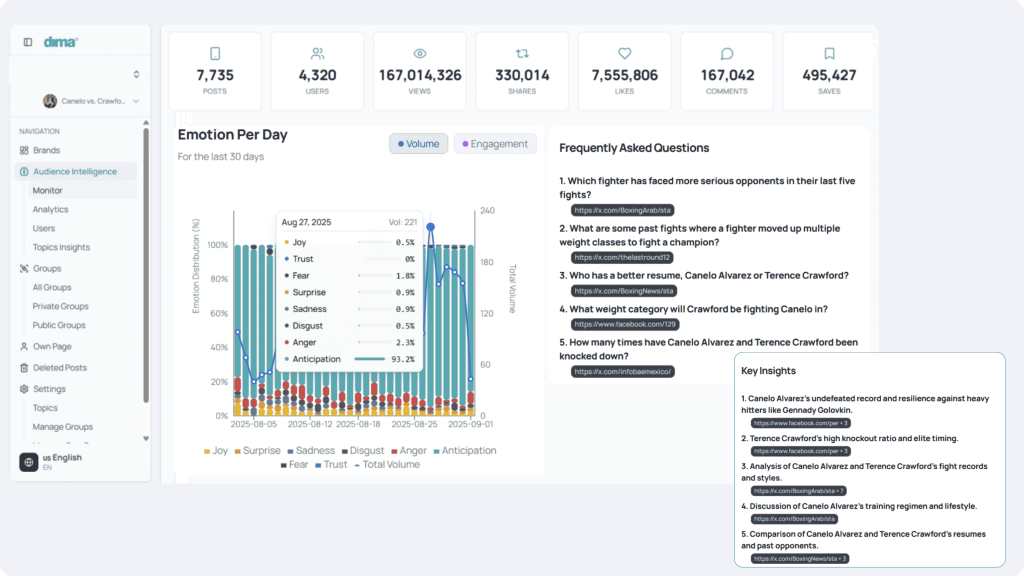1024x576 pixels.
Task: Click the Settings gear icon in sidebar
Action: coord(24,389)
